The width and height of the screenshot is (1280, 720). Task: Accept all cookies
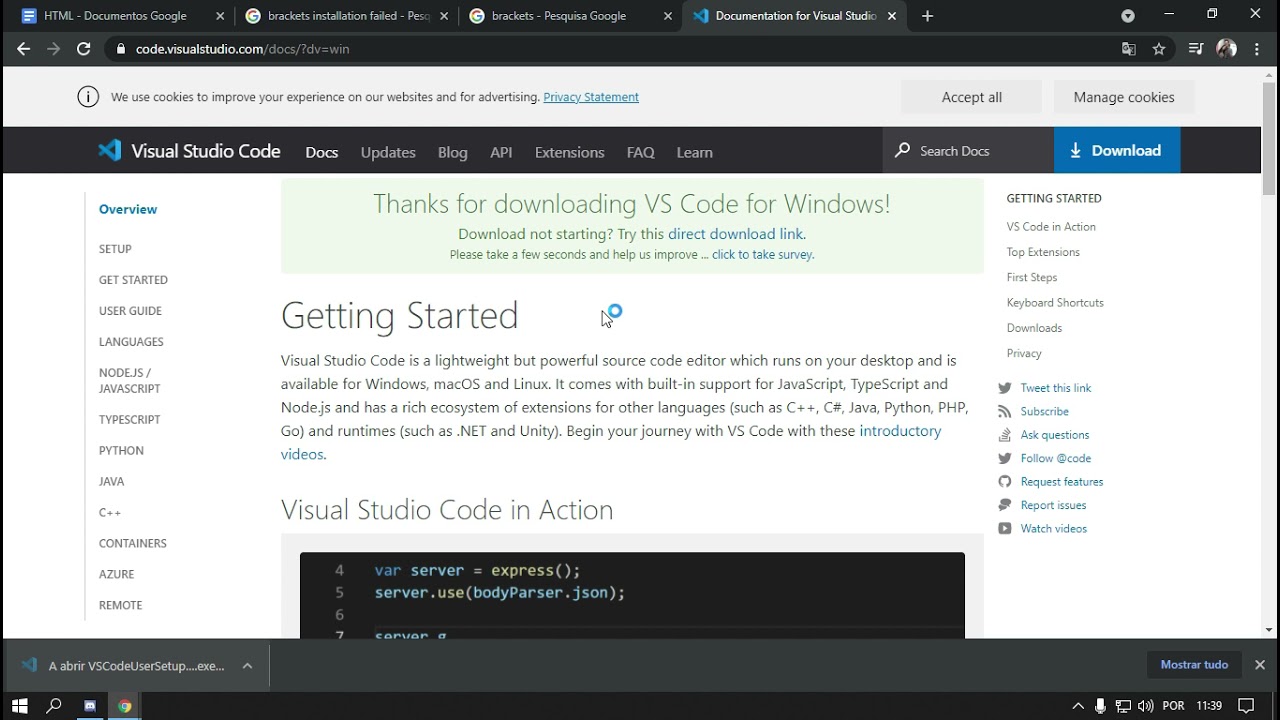(971, 97)
